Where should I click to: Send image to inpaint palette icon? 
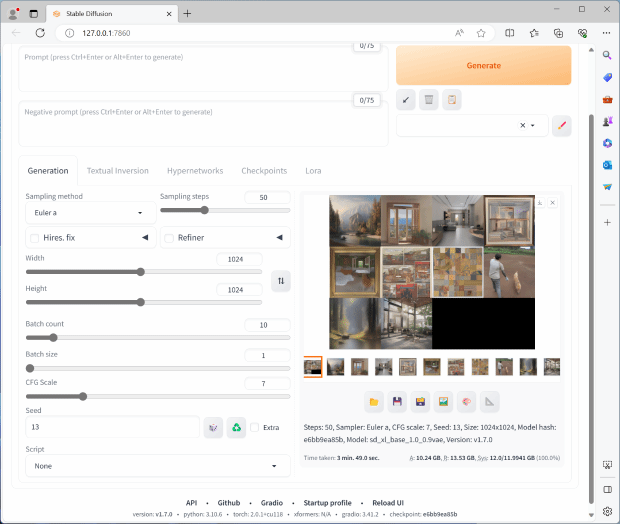click(467, 402)
